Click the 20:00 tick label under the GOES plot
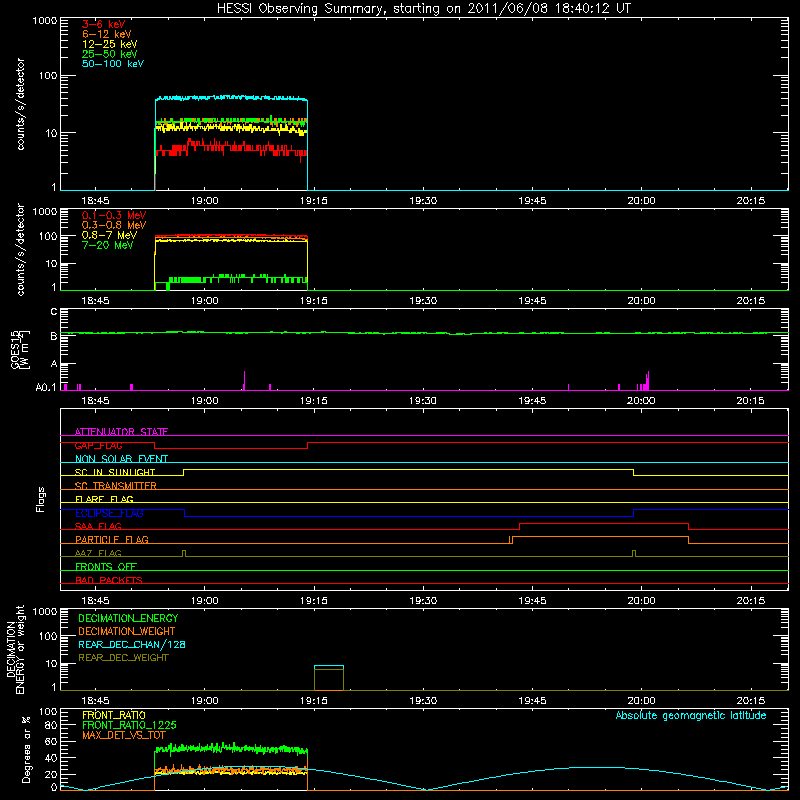 click(641, 401)
